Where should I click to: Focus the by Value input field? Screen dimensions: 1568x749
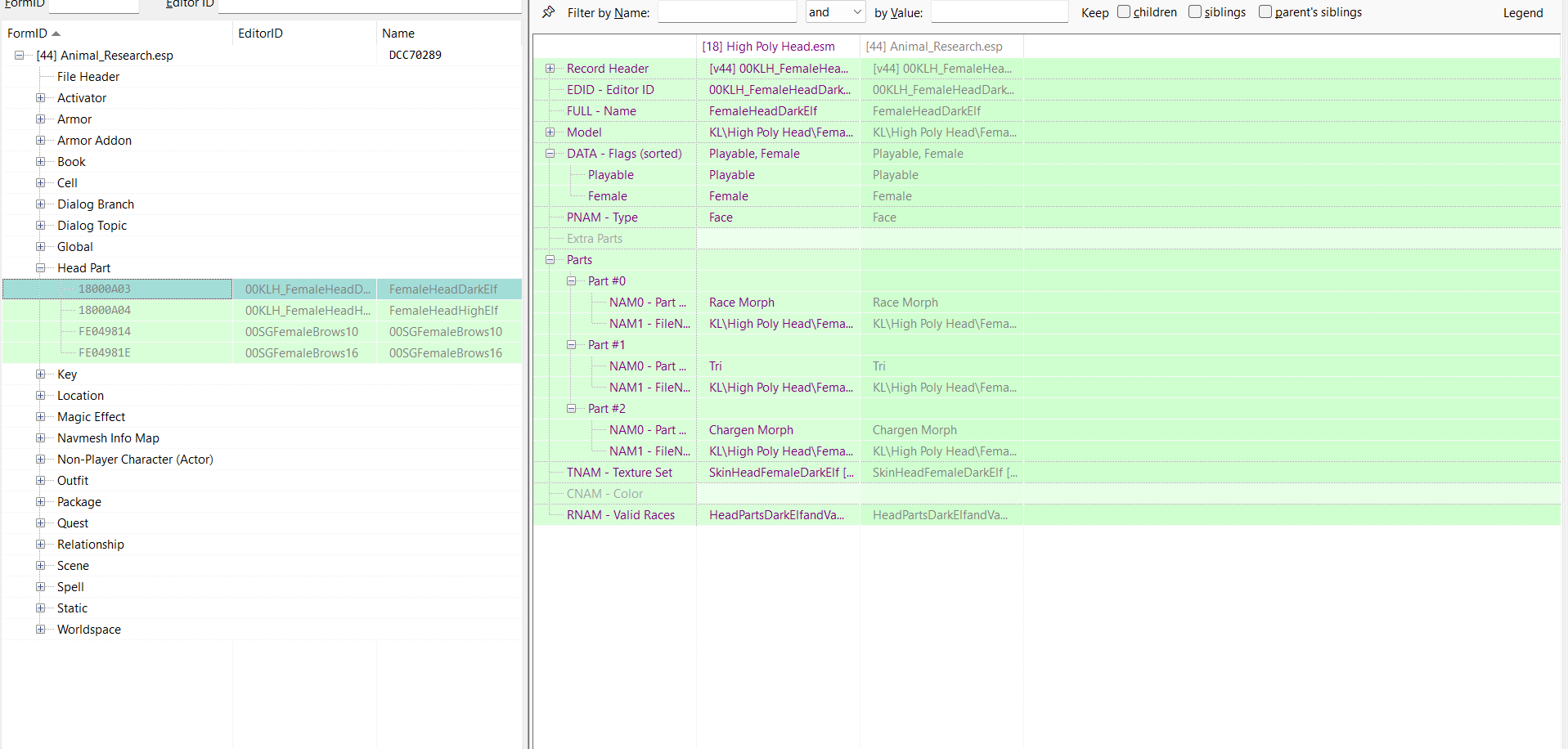click(1000, 12)
